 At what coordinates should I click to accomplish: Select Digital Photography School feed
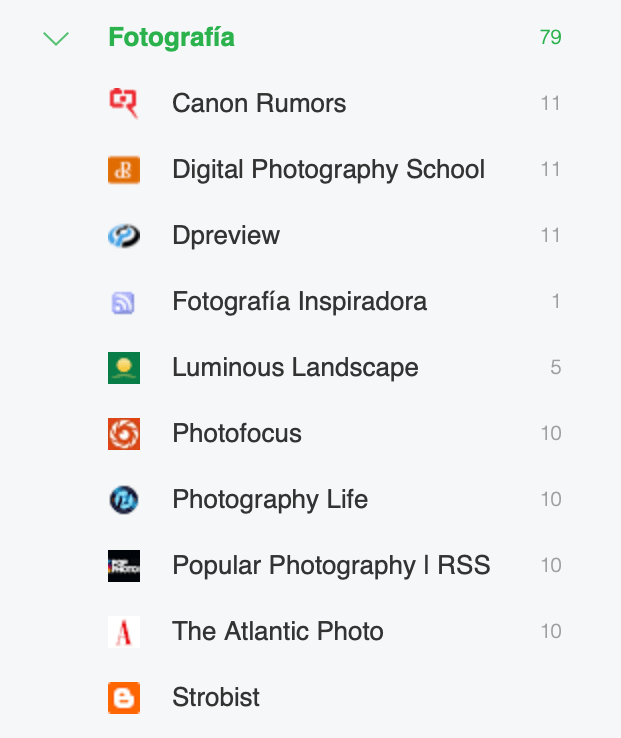328,169
